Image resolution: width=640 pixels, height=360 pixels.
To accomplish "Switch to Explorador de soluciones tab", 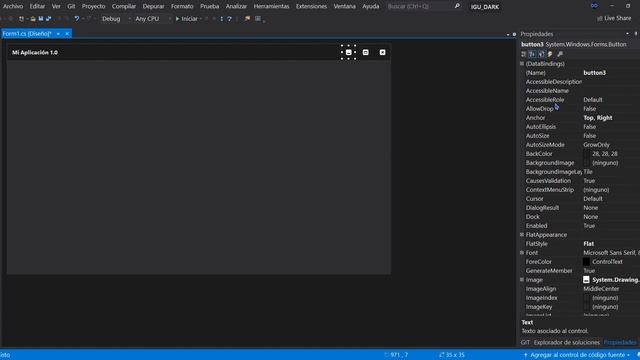I will pos(567,342).
